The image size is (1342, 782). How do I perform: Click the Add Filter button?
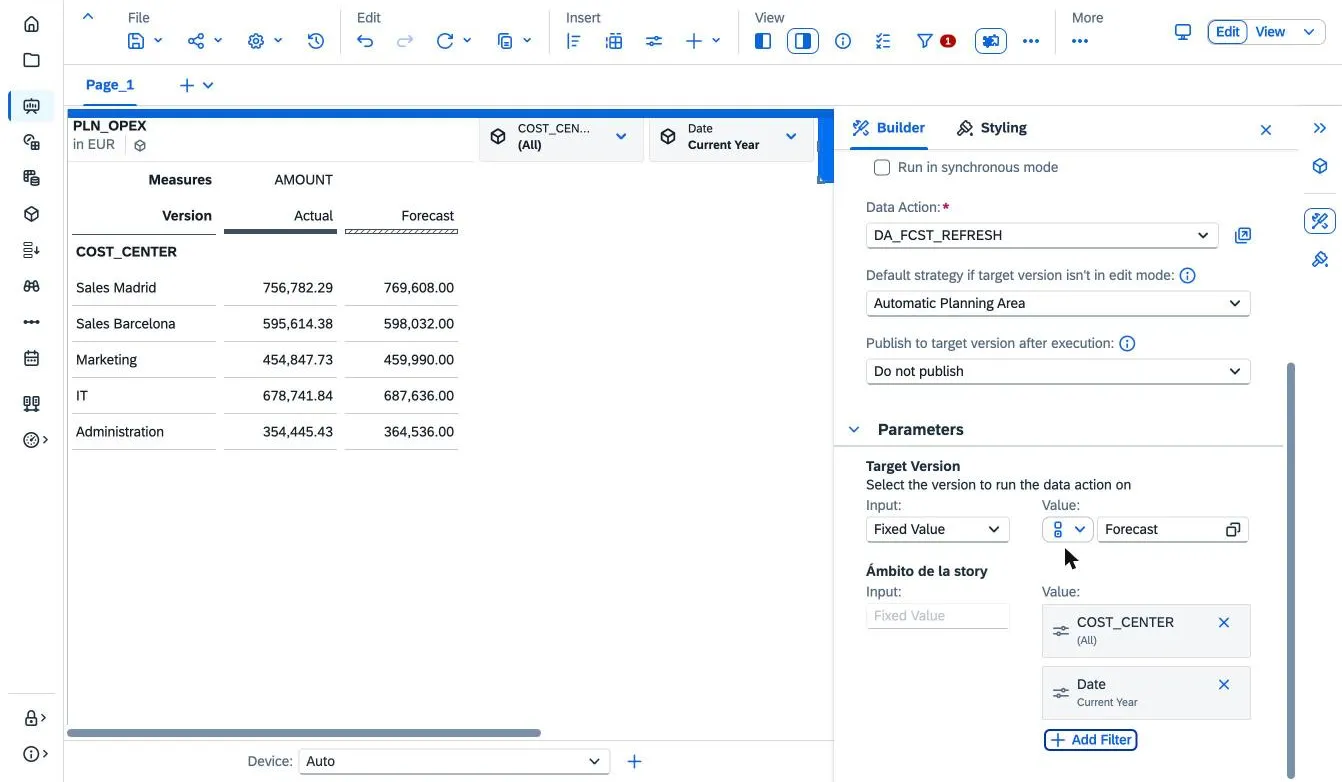1091,740
